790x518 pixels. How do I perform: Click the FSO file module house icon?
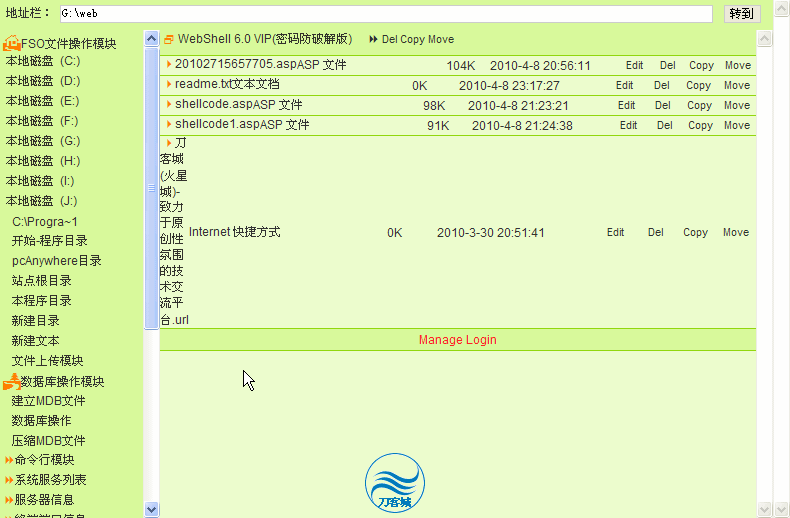coord(12,43)
